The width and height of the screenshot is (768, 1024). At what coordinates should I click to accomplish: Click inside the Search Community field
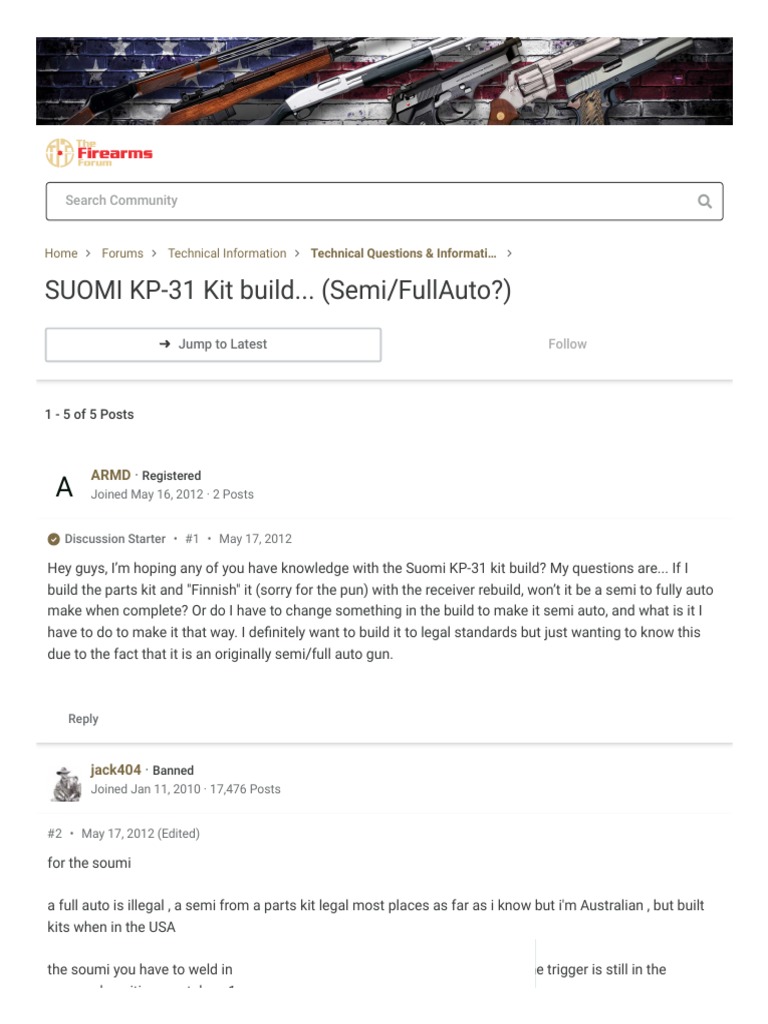click(x=370, y=201)
